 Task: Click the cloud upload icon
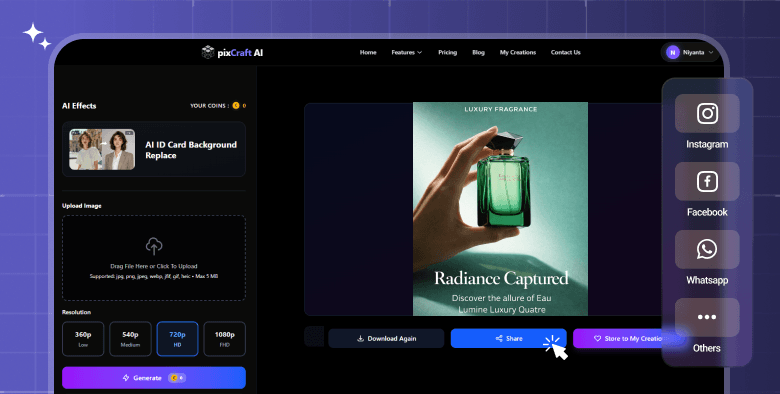pos(154,246)
